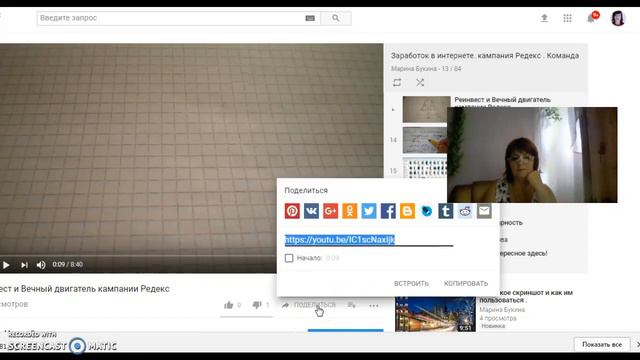Viewport: 640px width, 360px height.
Task: Share the video to Tumblr
Action: [x=445, y=211]
